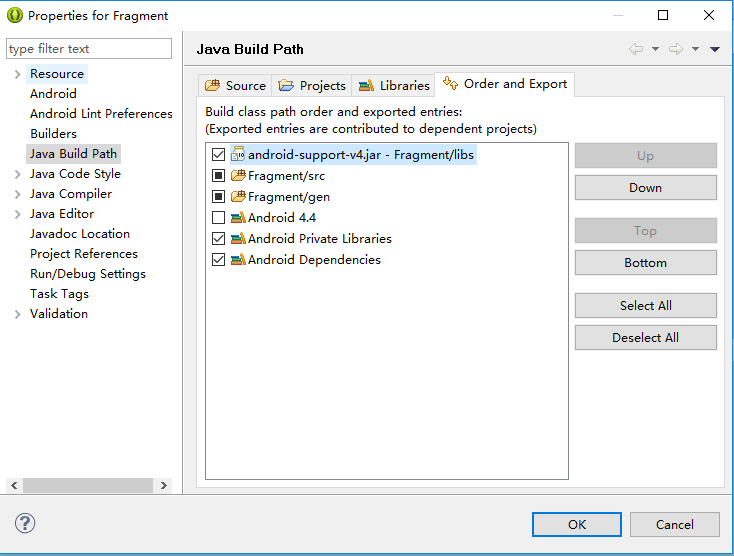Click the Down button
Viewport: 734px width, 556px height.
coord(646,188)
